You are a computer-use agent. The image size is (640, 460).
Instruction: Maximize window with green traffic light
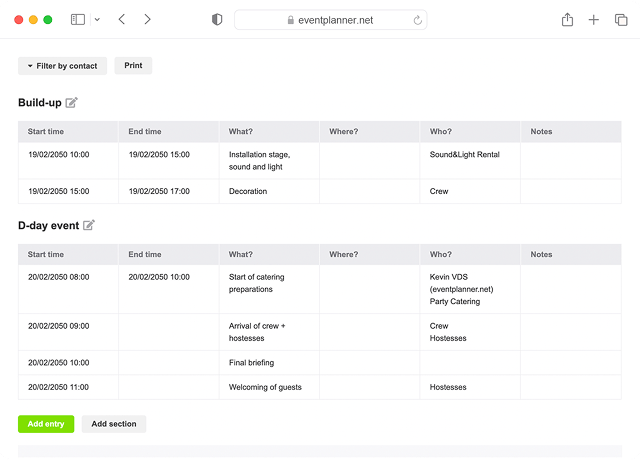[x=48, y=20]
